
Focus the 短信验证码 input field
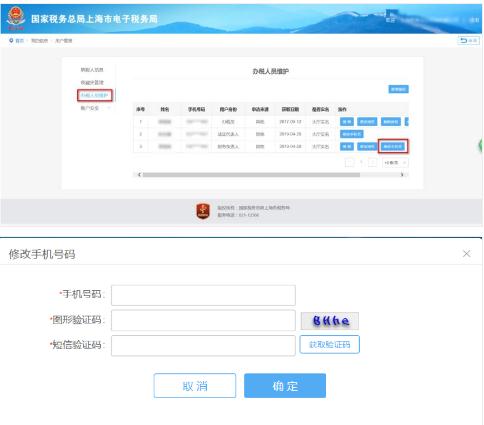[203, 346]
